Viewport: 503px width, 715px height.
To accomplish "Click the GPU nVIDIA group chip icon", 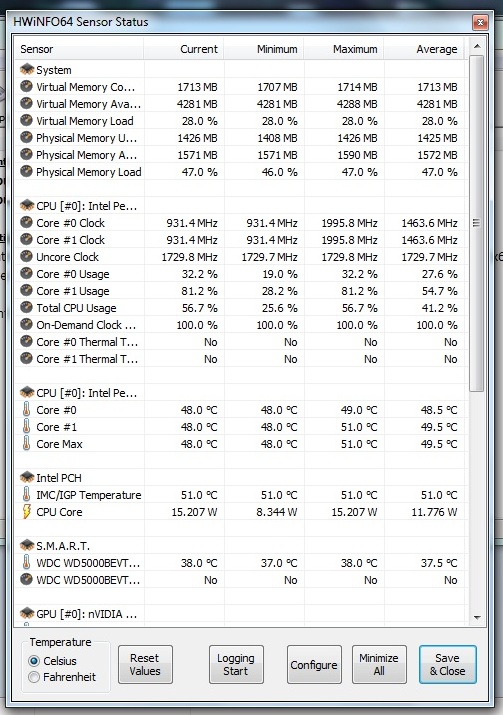I will click(27, 613).
